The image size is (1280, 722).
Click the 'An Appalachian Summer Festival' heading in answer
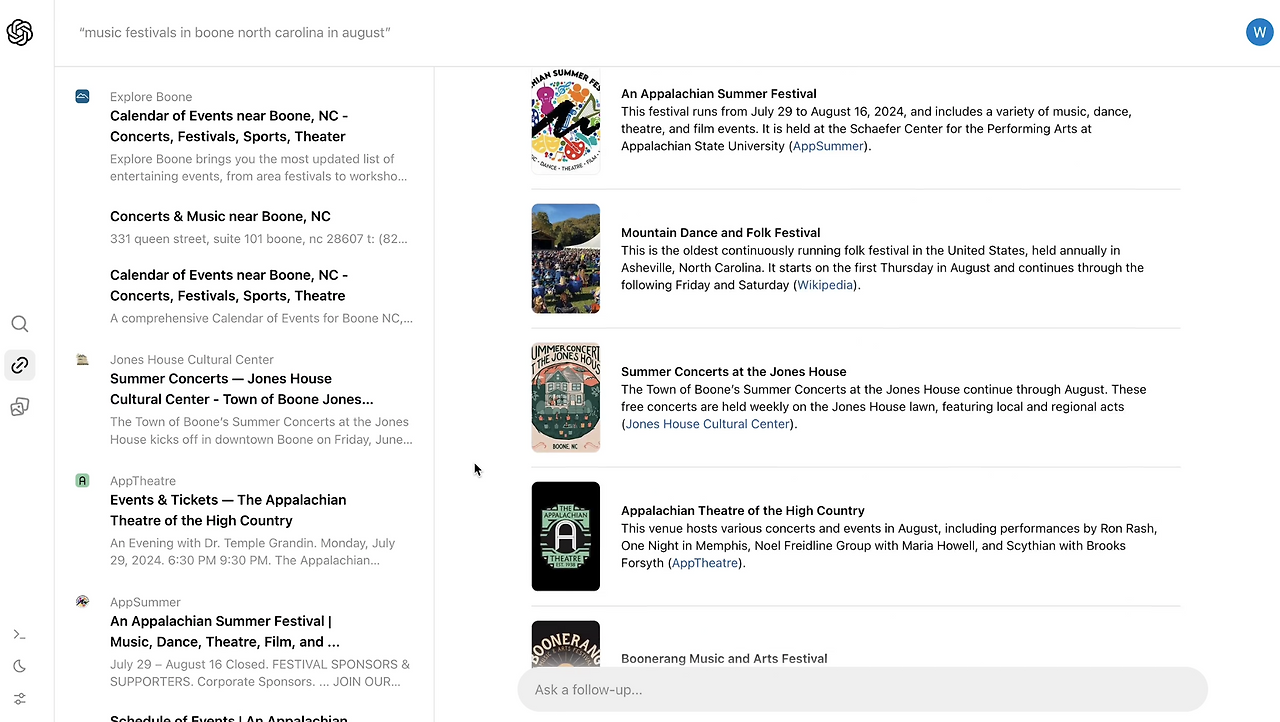click(x=719, y=94)
